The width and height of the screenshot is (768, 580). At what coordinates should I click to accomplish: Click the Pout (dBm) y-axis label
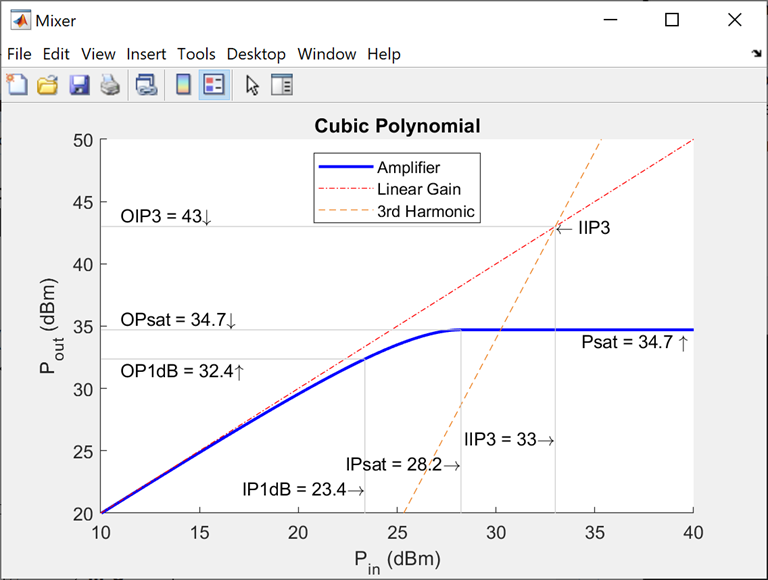(x=50, y=326)
